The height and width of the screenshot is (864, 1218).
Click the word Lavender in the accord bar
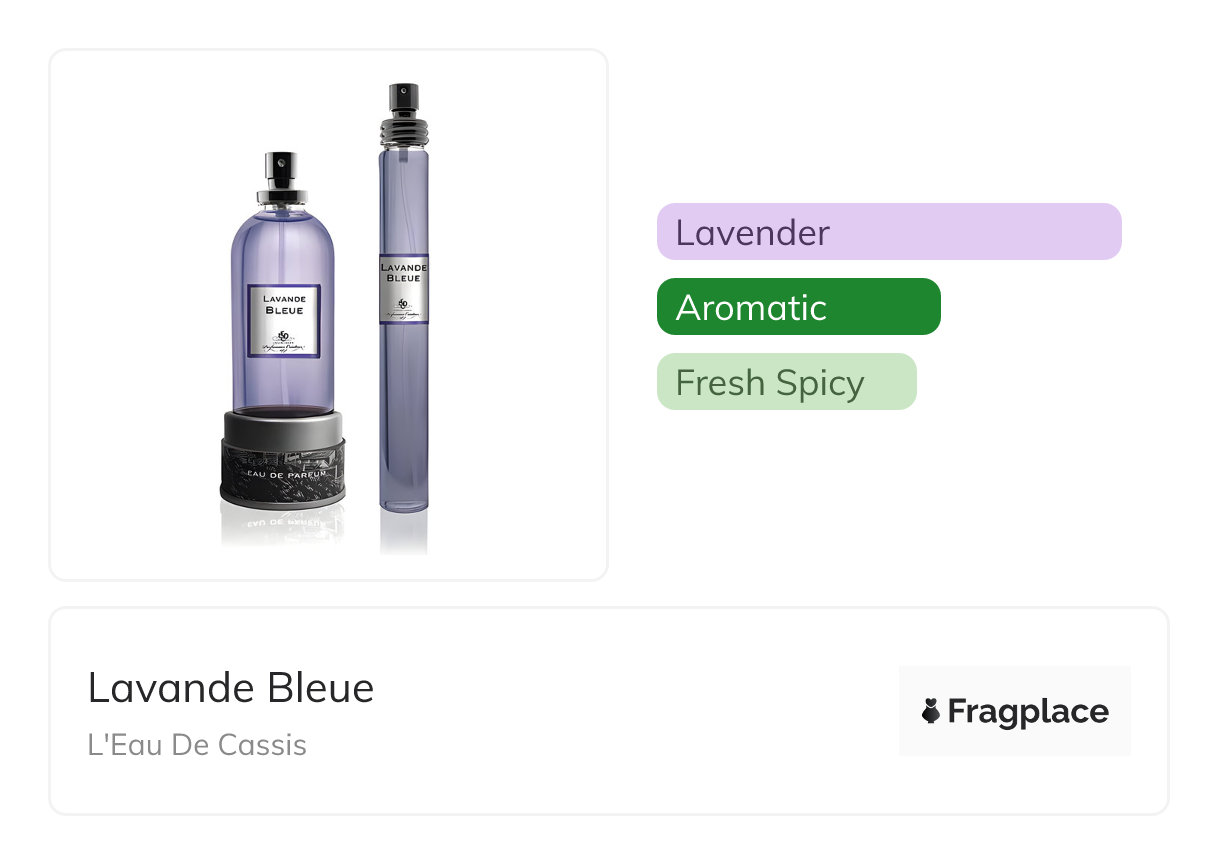point(752,233)
